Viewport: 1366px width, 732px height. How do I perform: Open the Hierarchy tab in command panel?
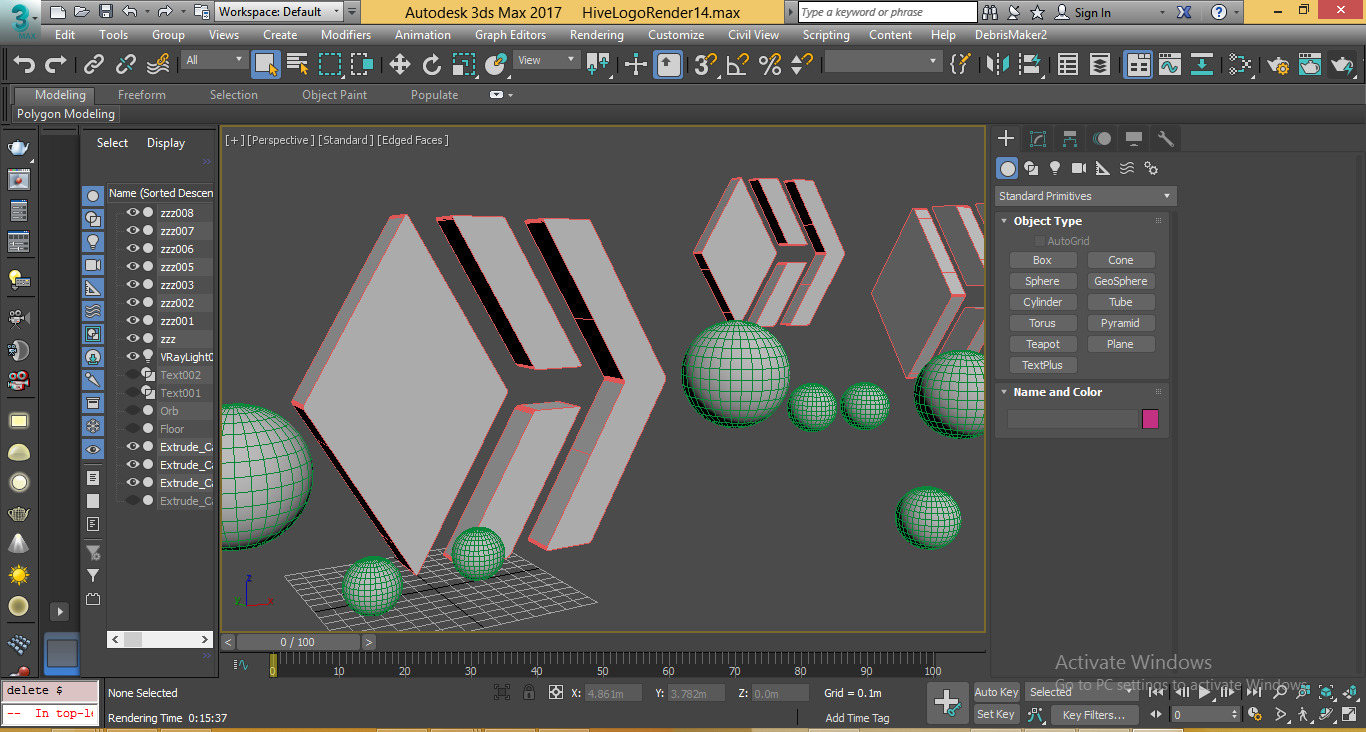[x=1070, y=139]
